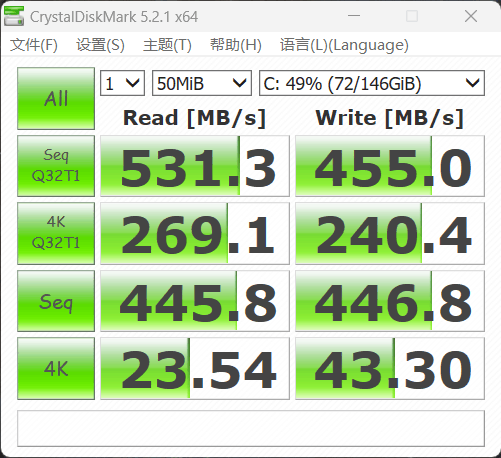501x458 pixels.
Task: Open the 文件(F) menu
Action: 34,45
